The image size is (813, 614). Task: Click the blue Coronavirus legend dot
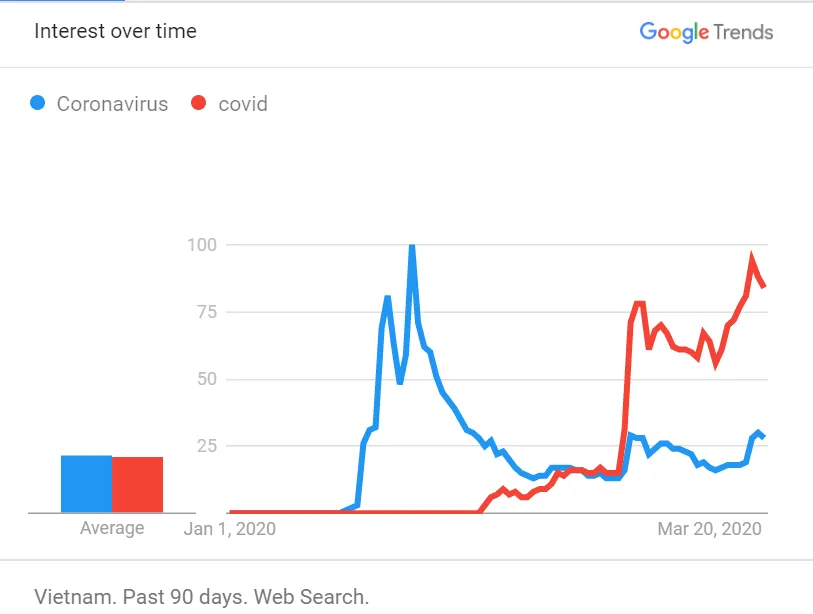point(39,103)
